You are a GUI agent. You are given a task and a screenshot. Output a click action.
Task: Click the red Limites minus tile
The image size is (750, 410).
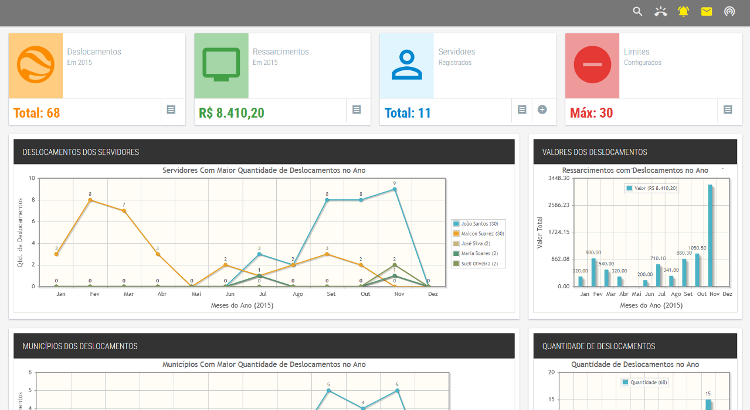[x=592, y=66]
